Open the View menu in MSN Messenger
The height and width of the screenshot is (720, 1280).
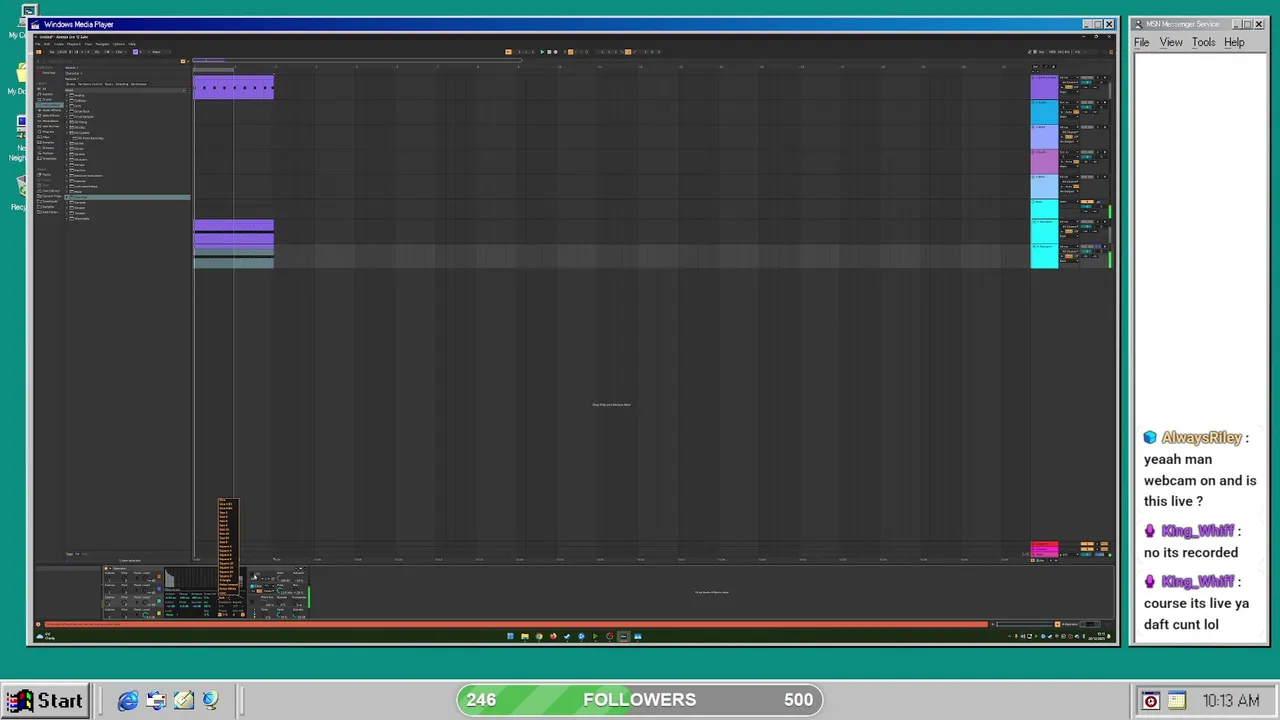[1171, 43]
